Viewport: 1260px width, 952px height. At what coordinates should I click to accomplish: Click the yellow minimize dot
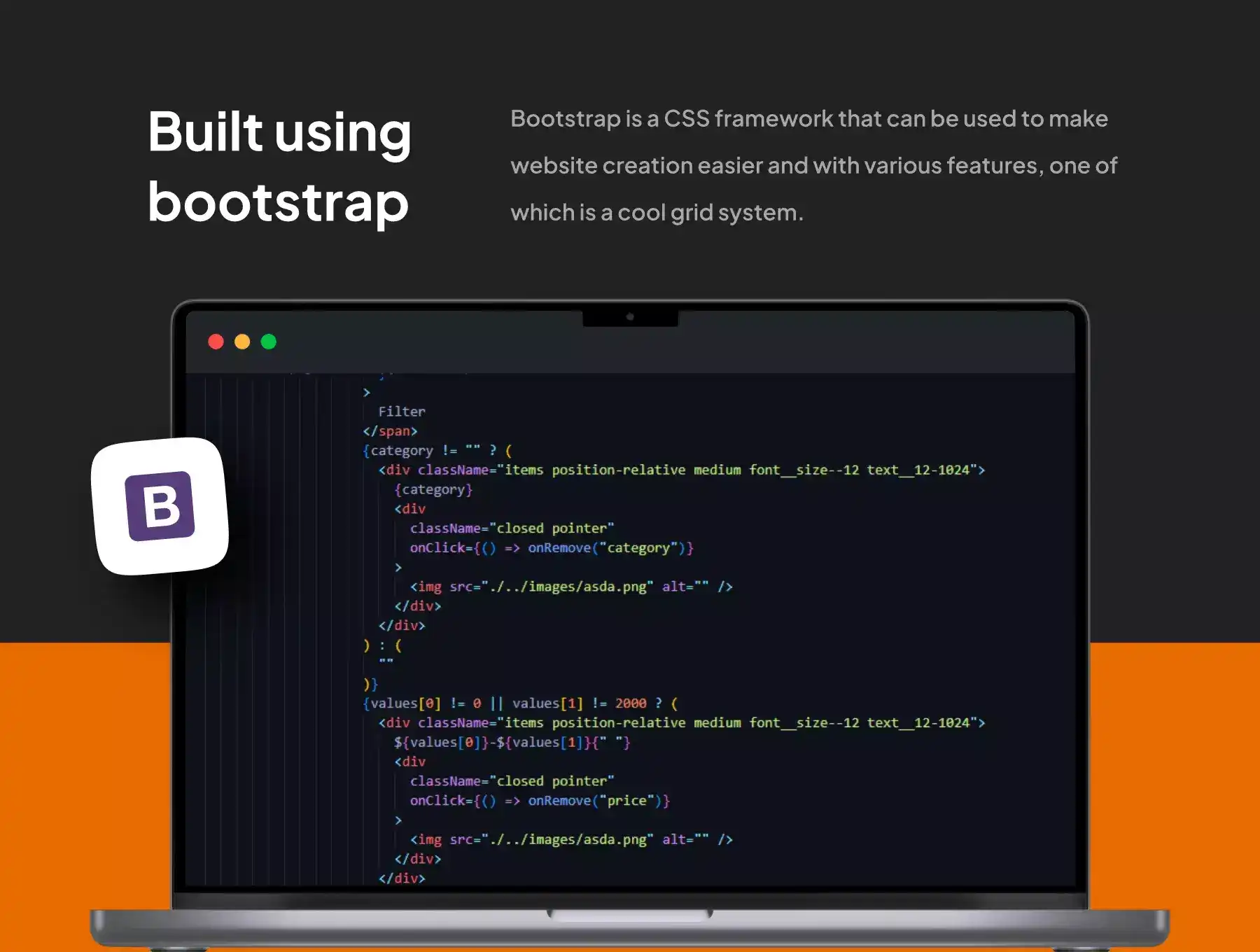coord(242,342)
